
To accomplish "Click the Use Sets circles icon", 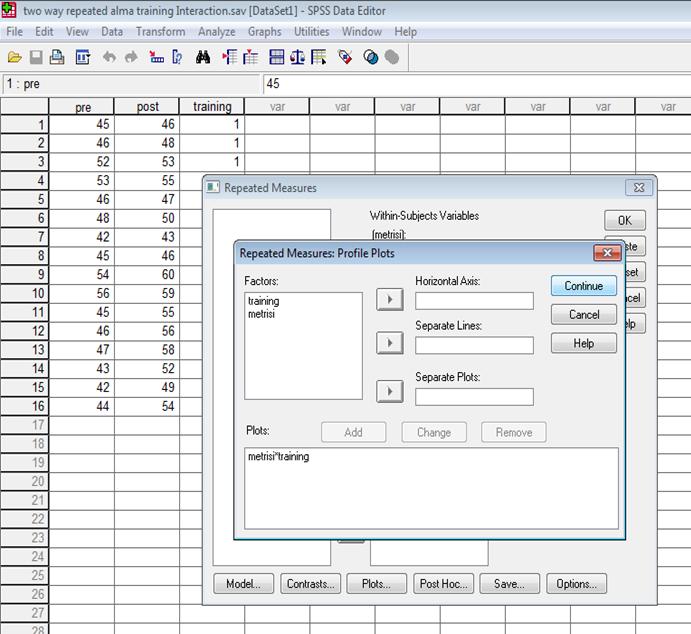I will (x=371, y=57).
